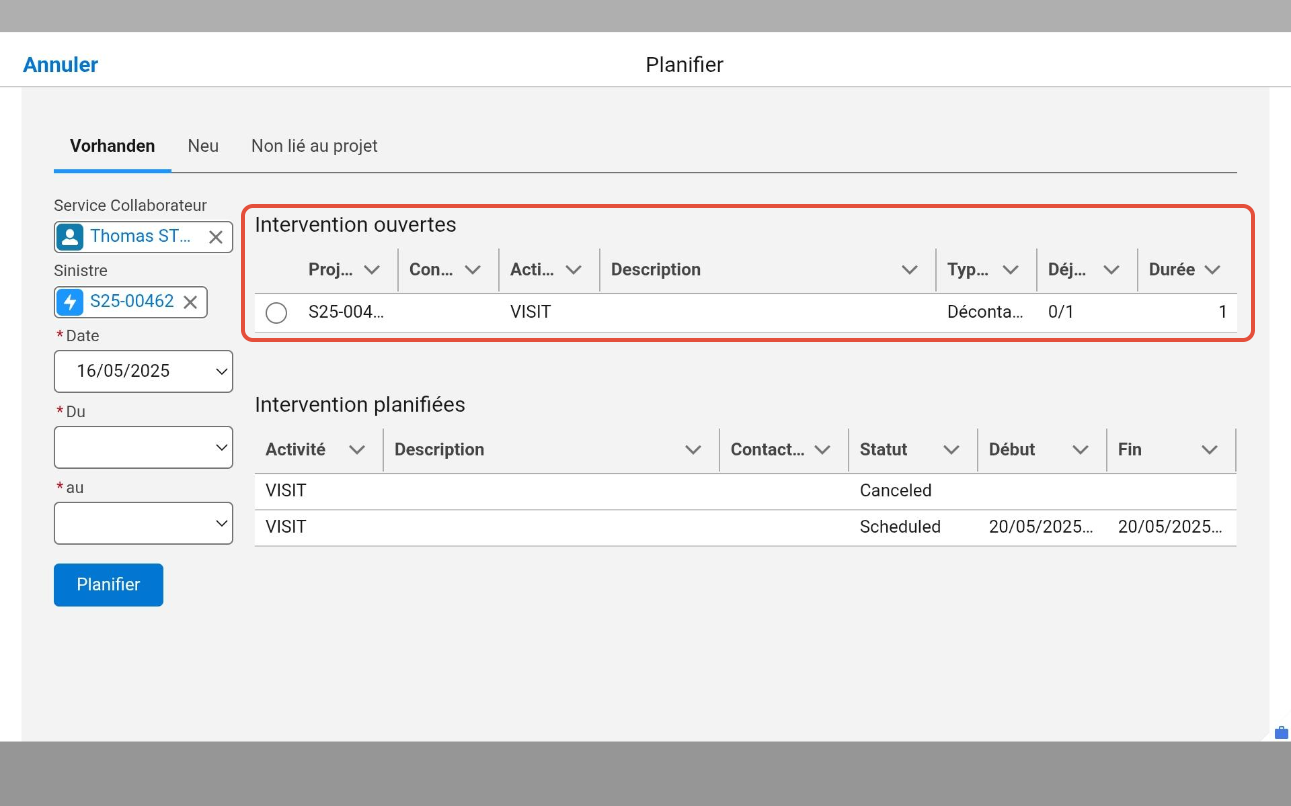Expand the Con... column menu chevron

click(473, 270)
